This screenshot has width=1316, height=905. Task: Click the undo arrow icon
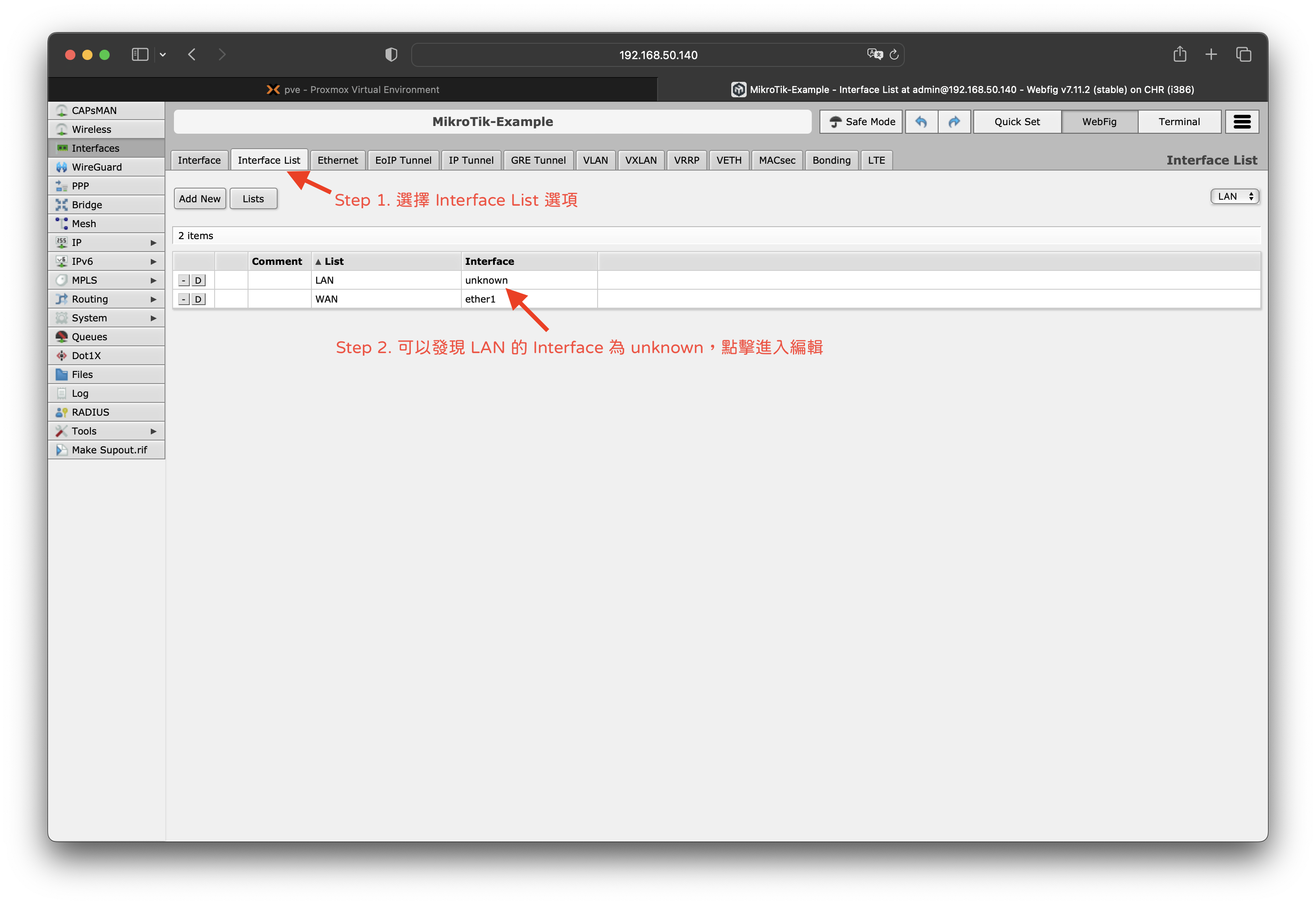921,121
